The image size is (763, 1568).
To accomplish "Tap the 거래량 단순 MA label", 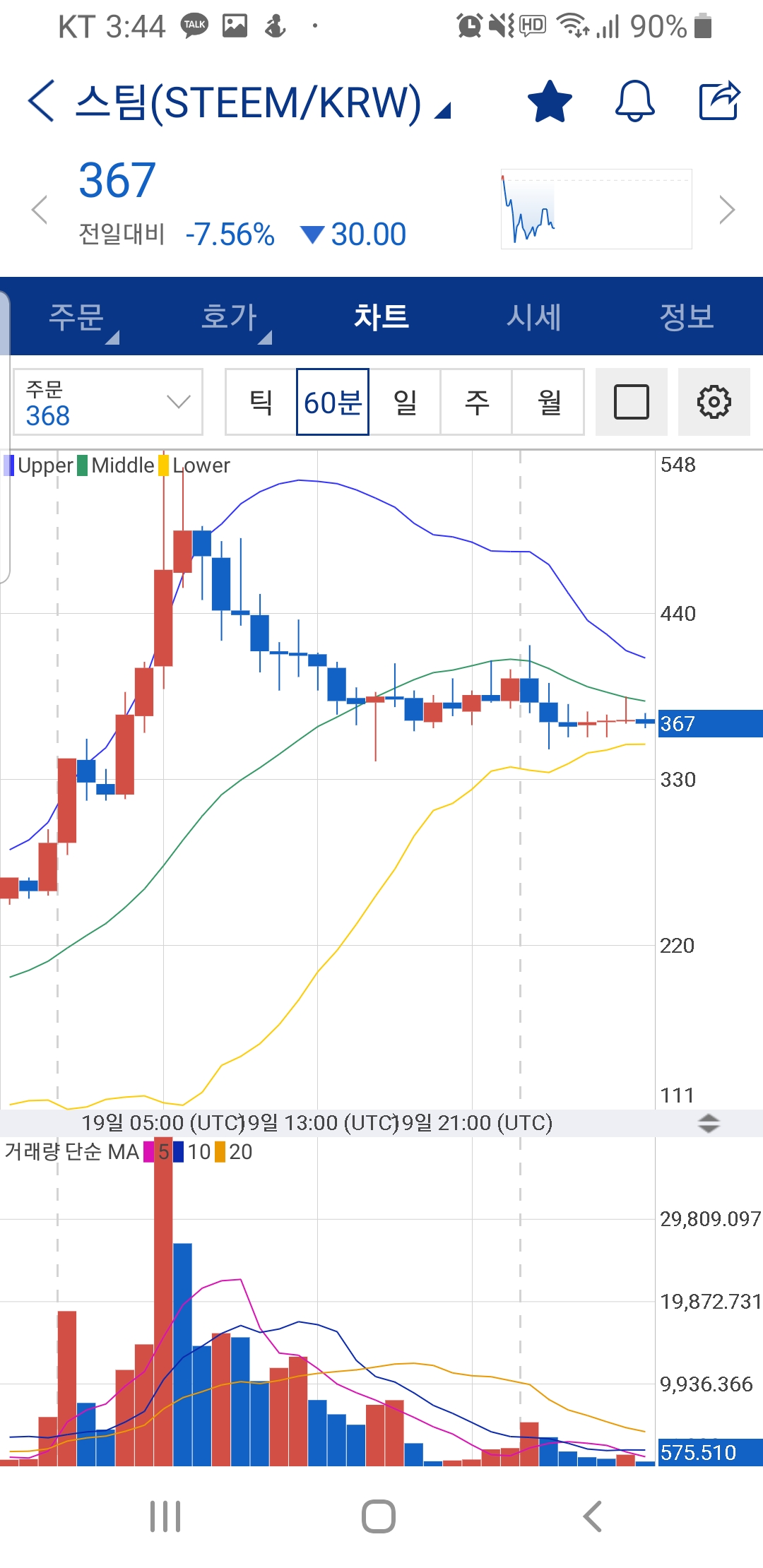I will 72,1152.
